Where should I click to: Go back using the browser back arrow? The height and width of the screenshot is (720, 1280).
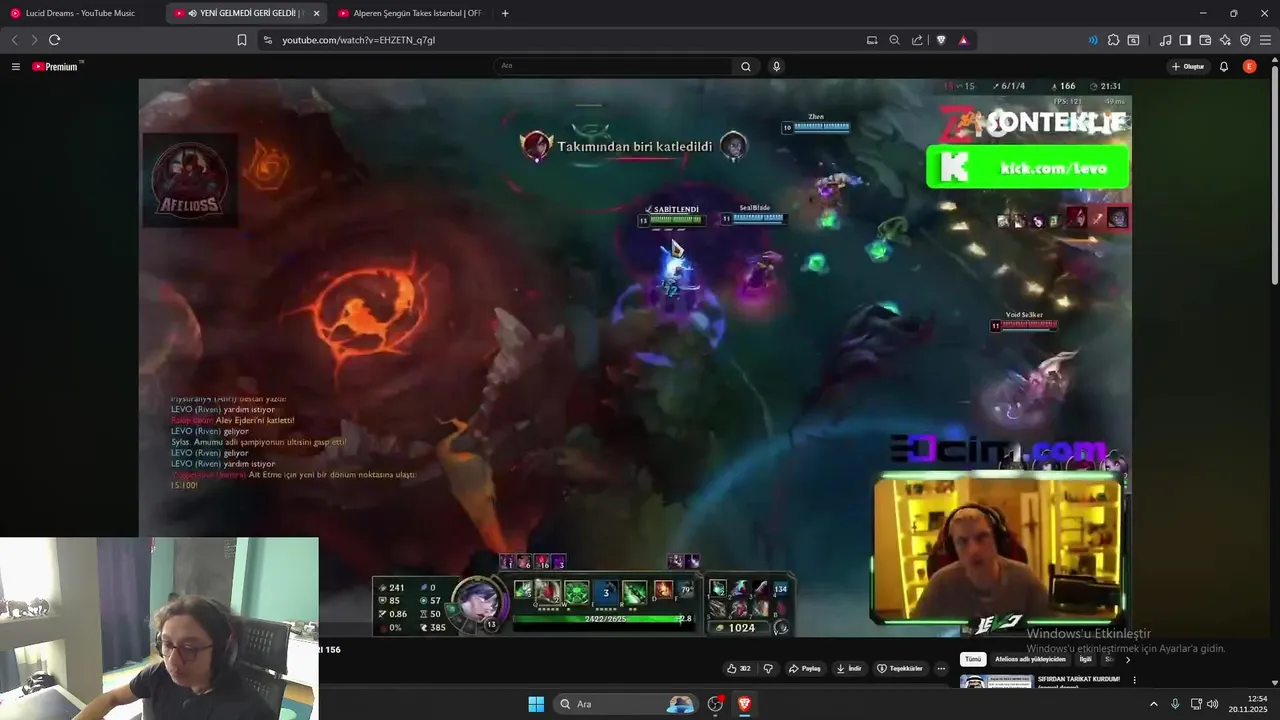pyautogui.click(x=14, y=40)
